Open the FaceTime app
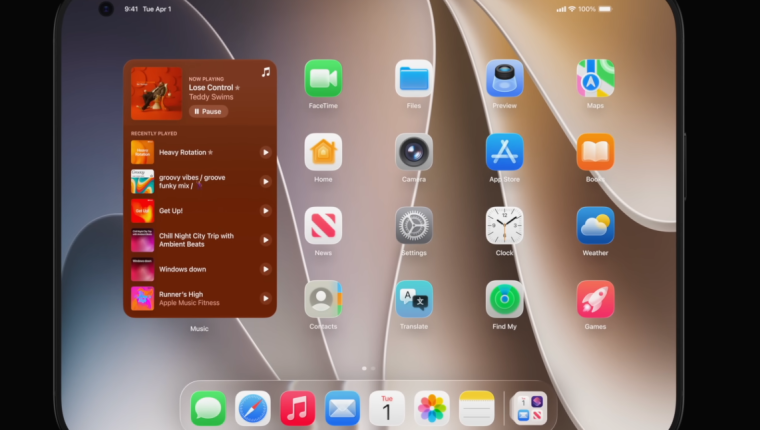This screenshot has width=760, height=430. (323, 79)
